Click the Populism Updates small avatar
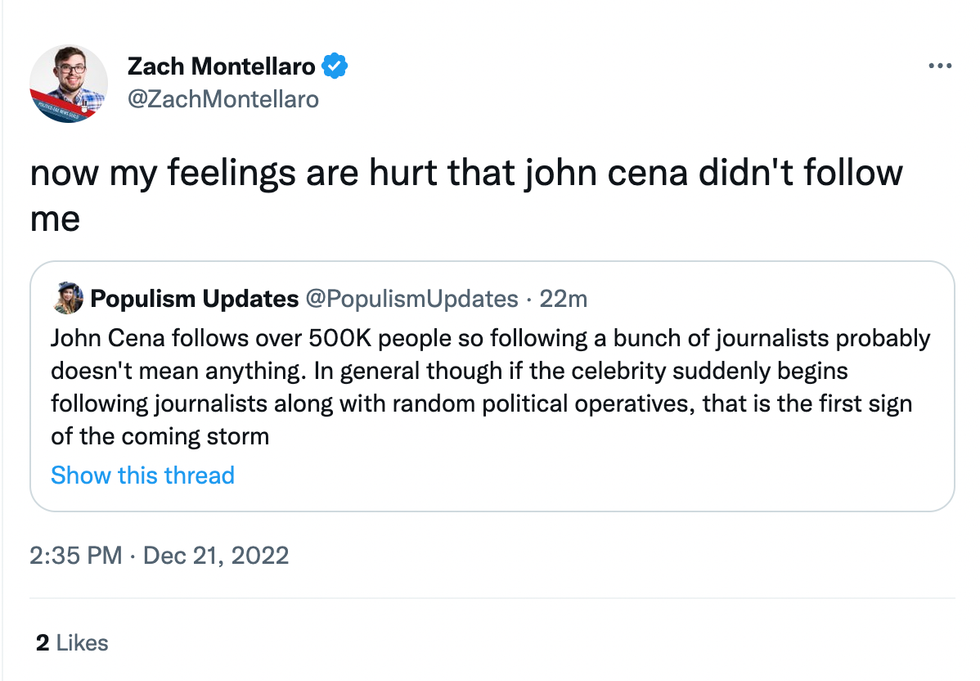Viewport: 980px width, 681px height. (x=67, y=298)
